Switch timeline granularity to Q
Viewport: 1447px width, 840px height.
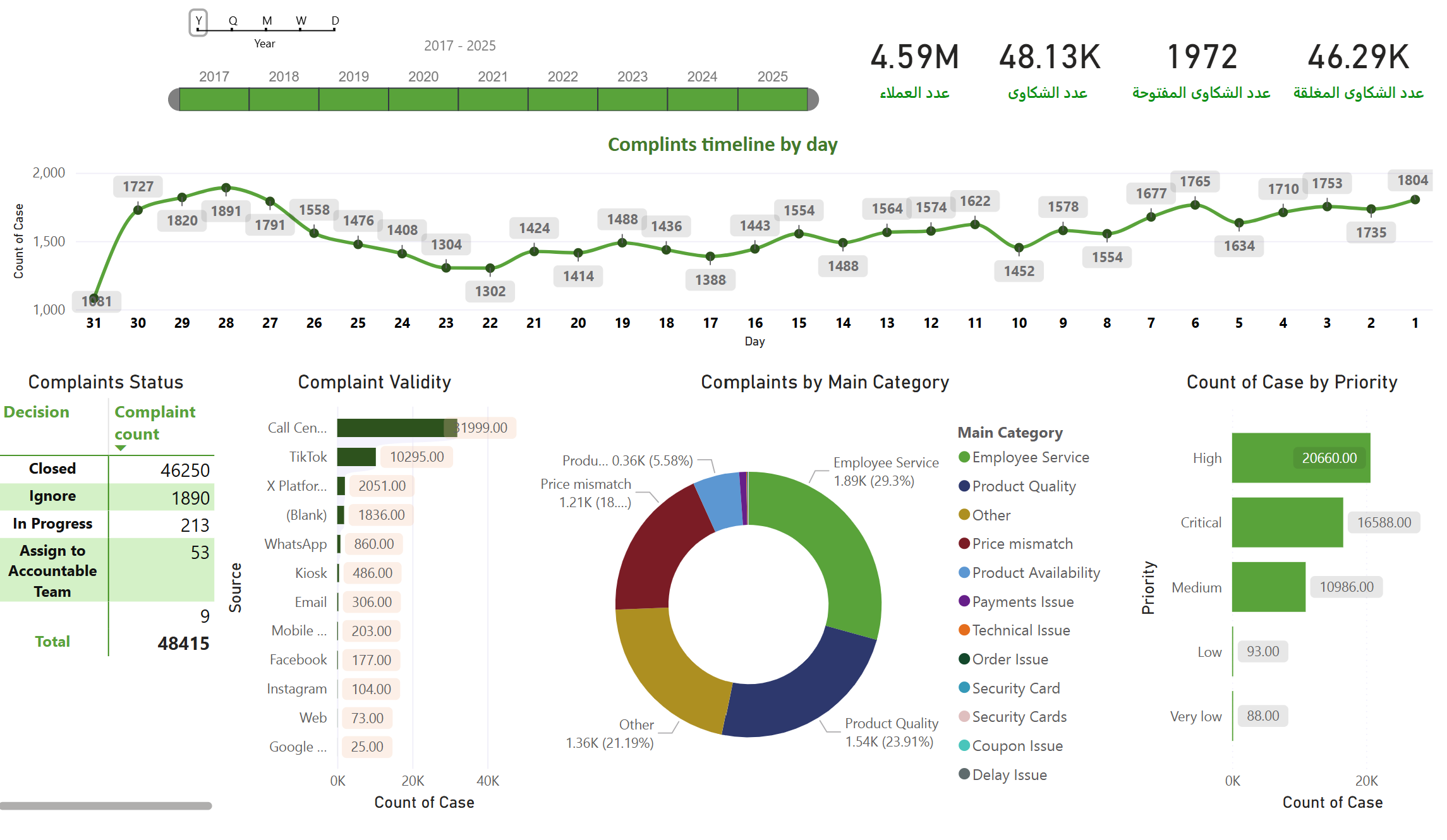(233, 21)
